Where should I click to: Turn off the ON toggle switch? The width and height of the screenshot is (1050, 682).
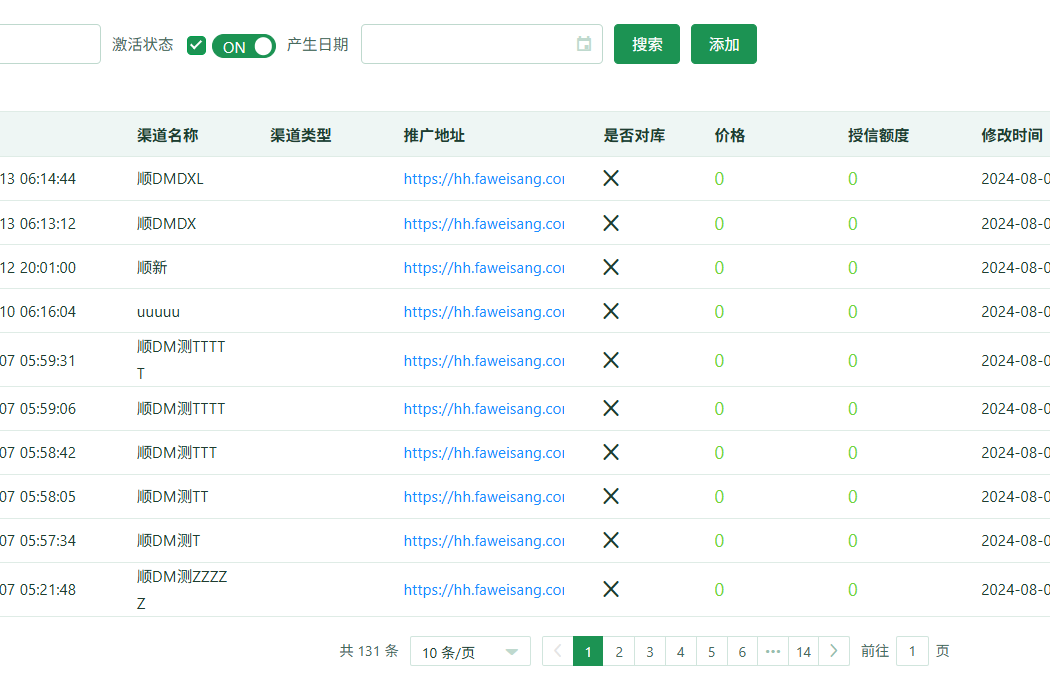(x=244, y=46)
